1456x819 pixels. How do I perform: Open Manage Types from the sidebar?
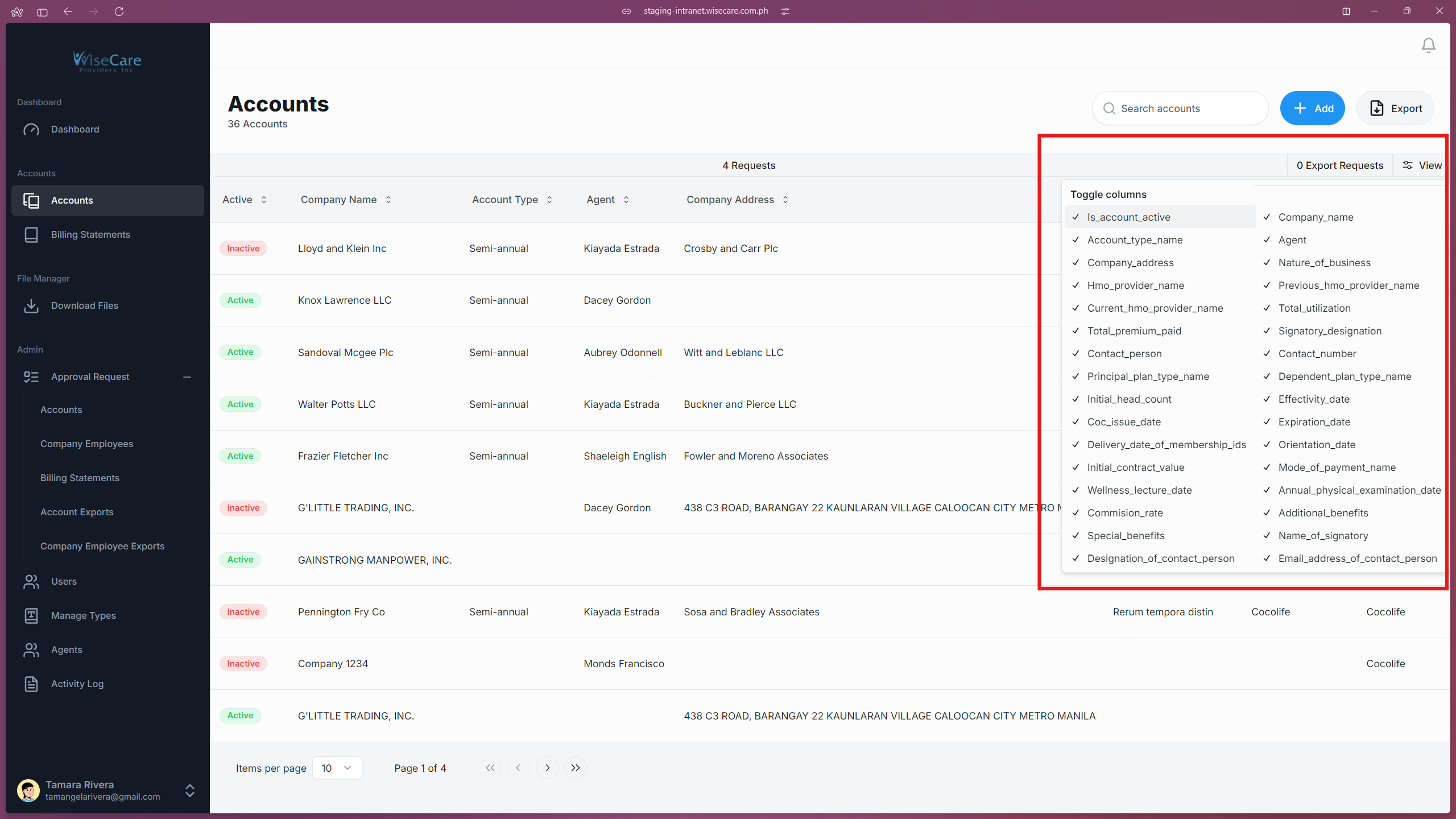coord(83,615)
